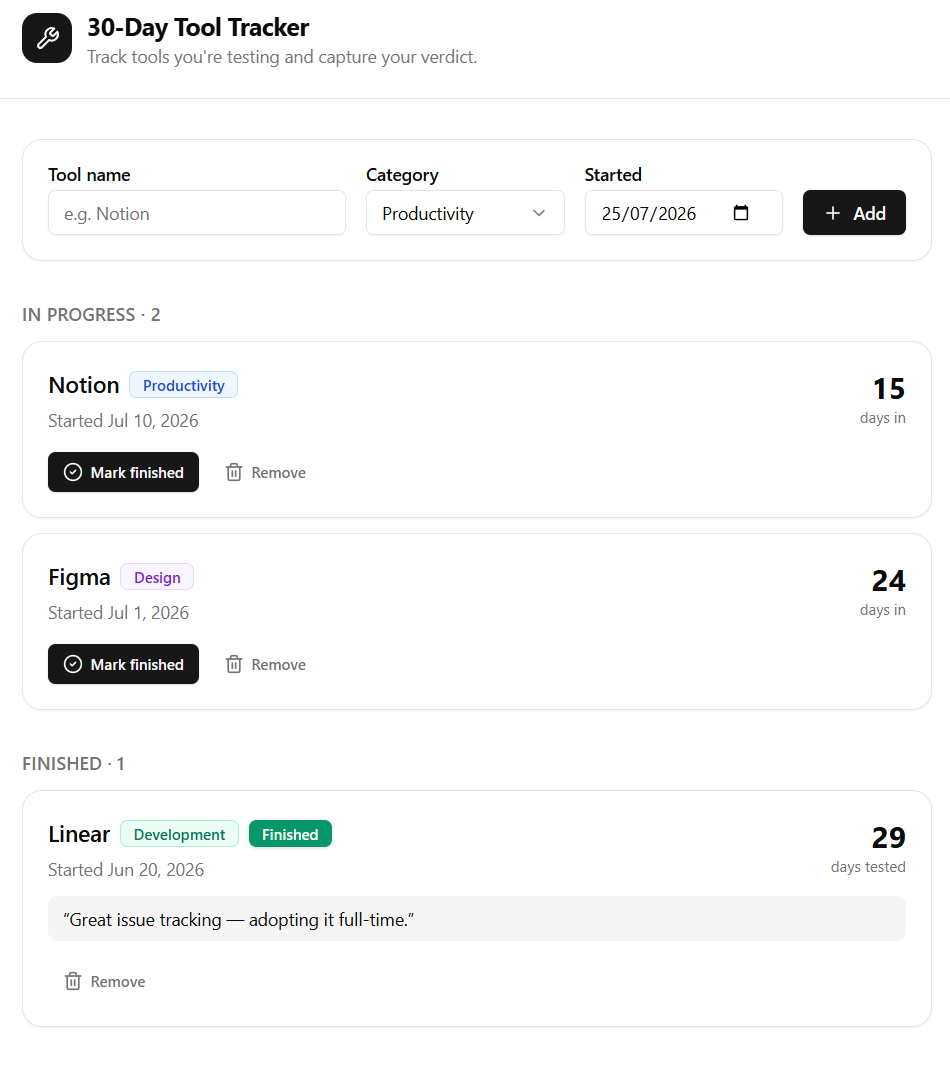Mark Figma as finished
The height and width of the screenshot is (1070, 950).
point(124,664)
